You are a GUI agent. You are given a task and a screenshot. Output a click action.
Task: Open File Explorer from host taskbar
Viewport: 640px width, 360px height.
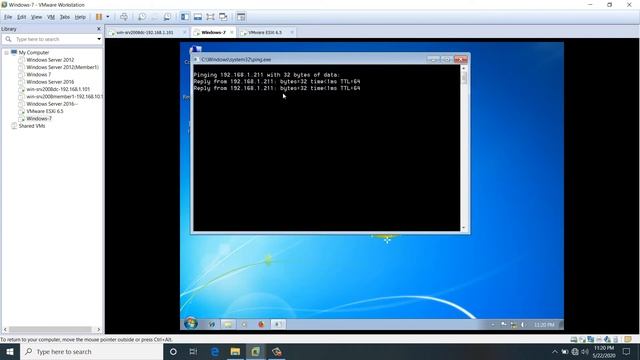click(235, 351)
